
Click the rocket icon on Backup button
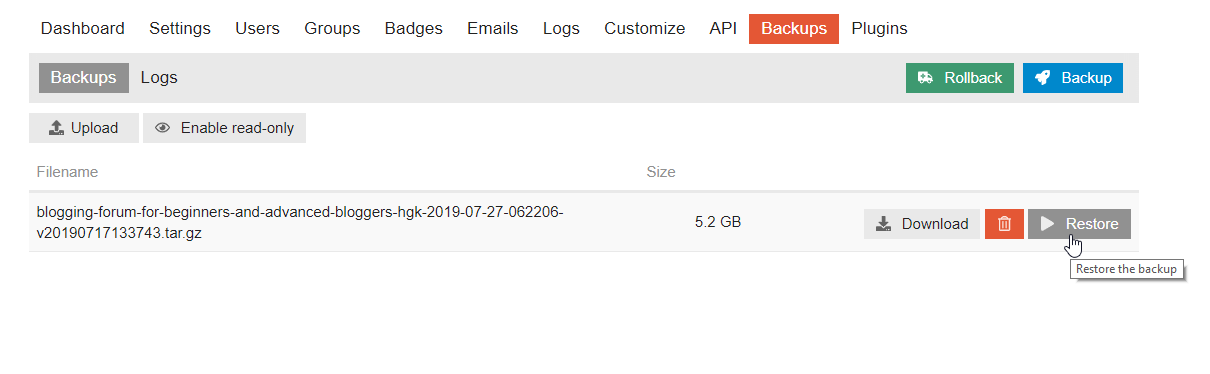1043,78
